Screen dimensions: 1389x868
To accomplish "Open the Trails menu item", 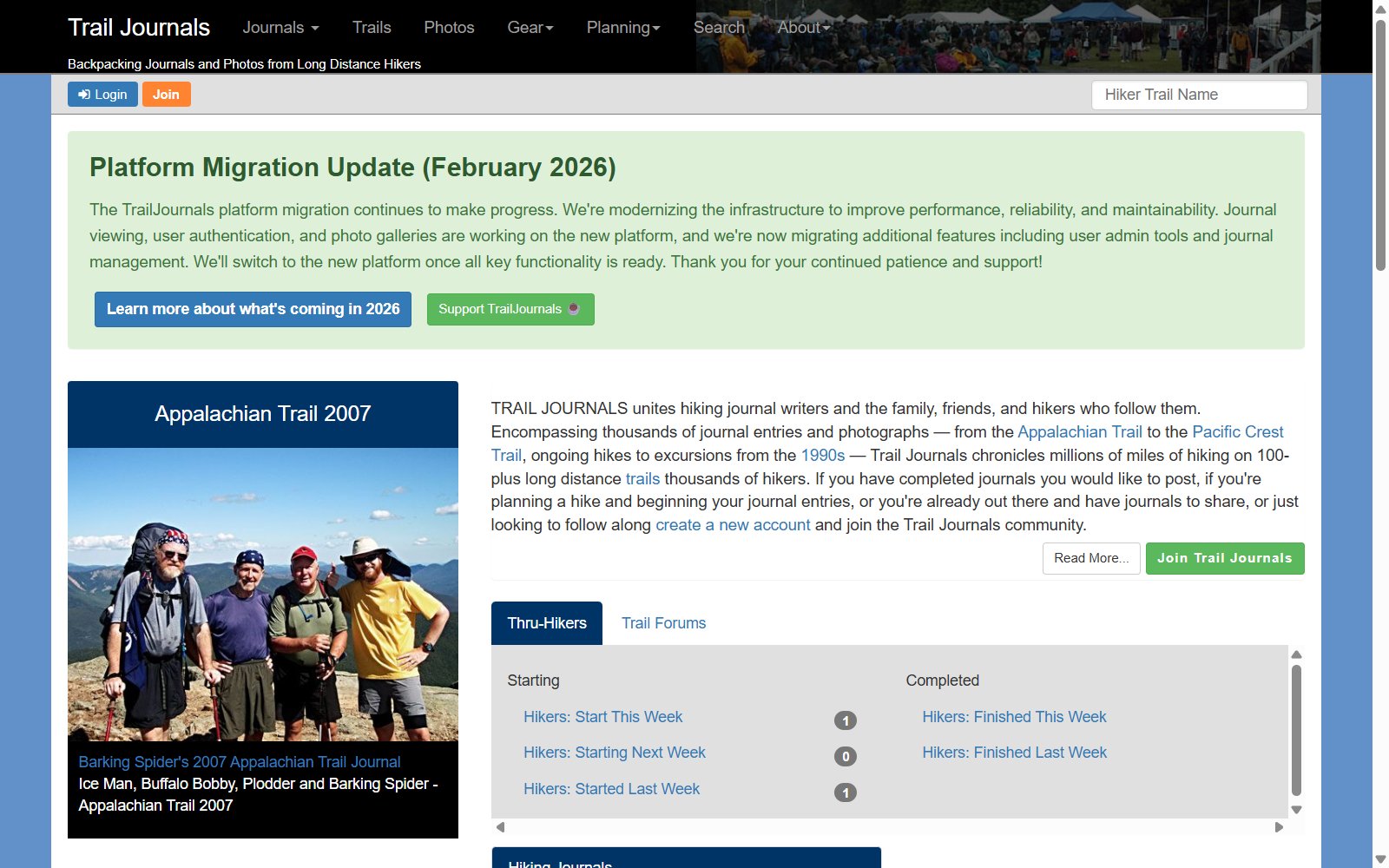I will [372, 28].
